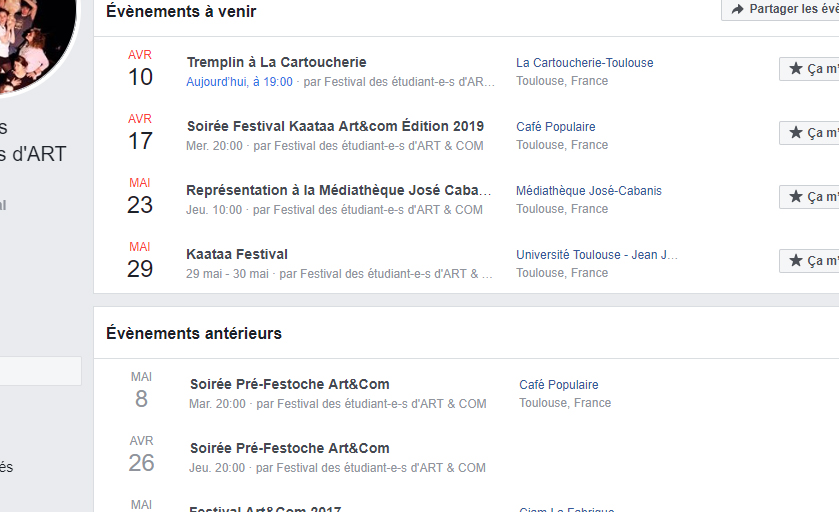
Task: Click the star icon for Soirée Festival Kaataa
Action: 796,132
